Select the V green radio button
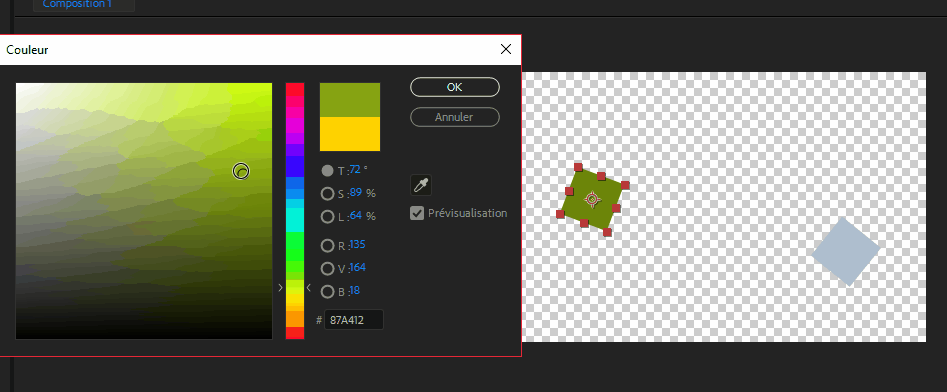 327,268
